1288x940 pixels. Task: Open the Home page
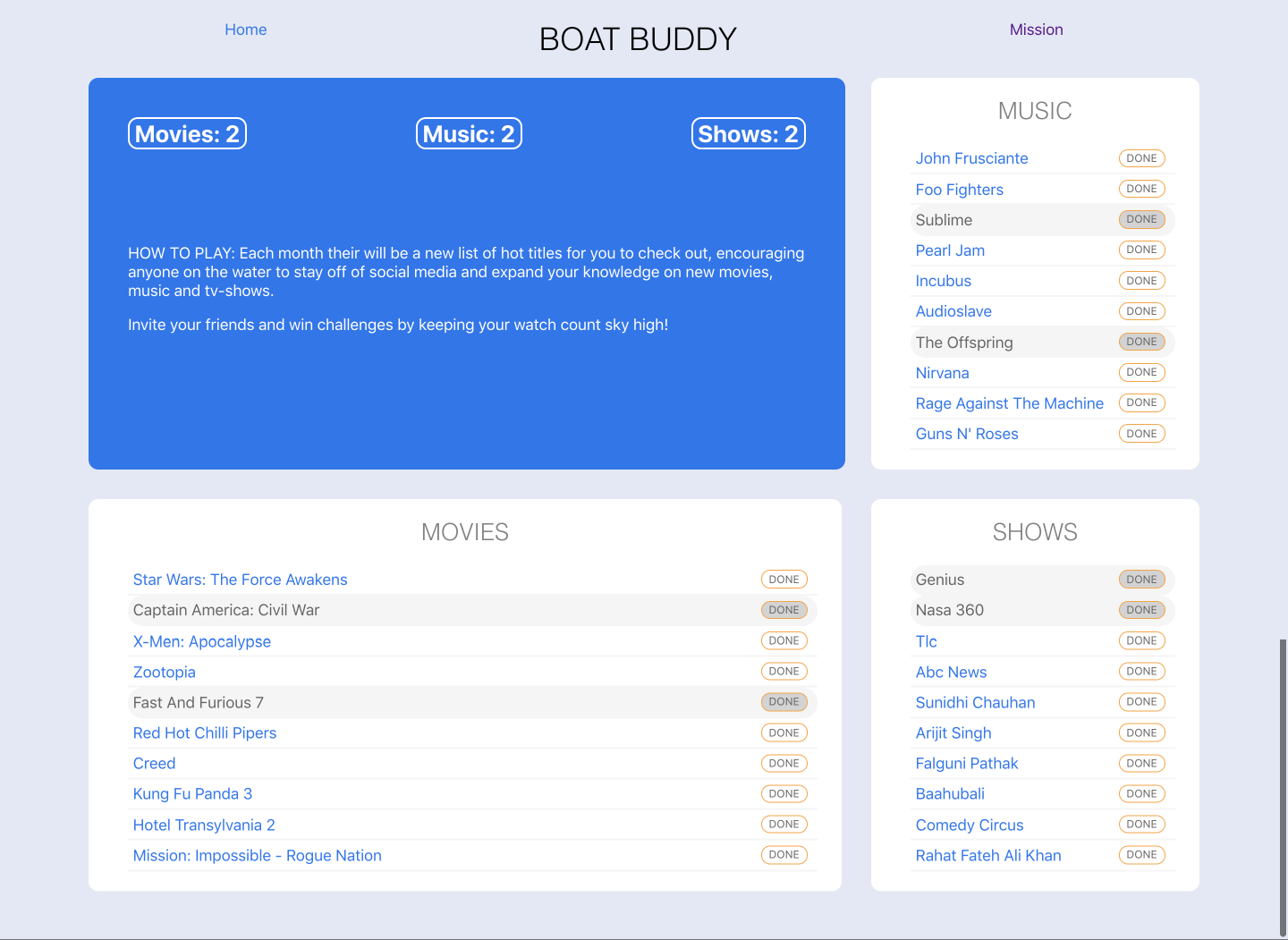tap(245, 30)
